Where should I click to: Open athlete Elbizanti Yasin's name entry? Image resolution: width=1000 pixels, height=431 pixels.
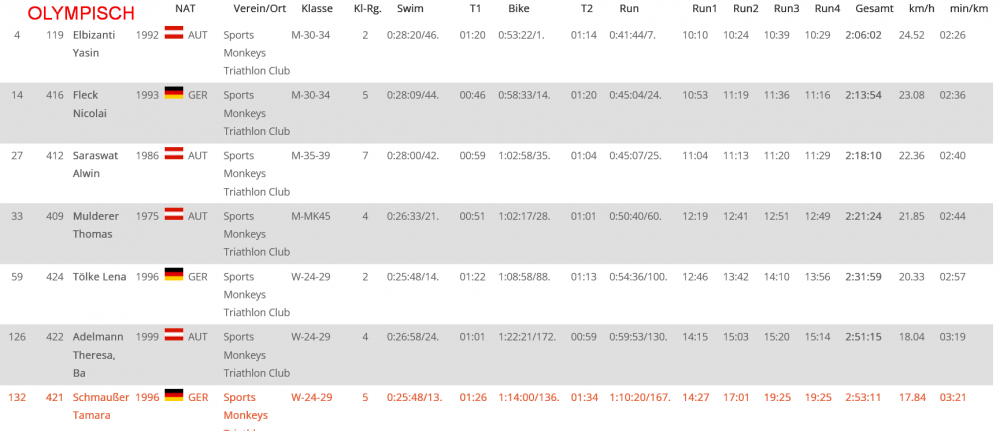pyautogui.click(x=95, y=44)
